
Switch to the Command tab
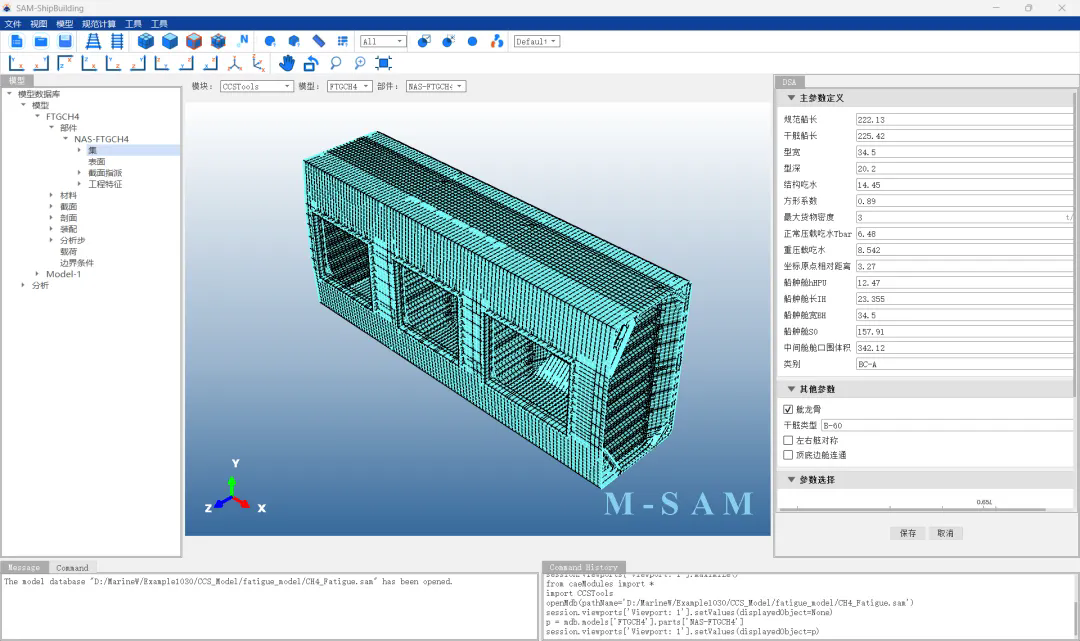(72, 568)
